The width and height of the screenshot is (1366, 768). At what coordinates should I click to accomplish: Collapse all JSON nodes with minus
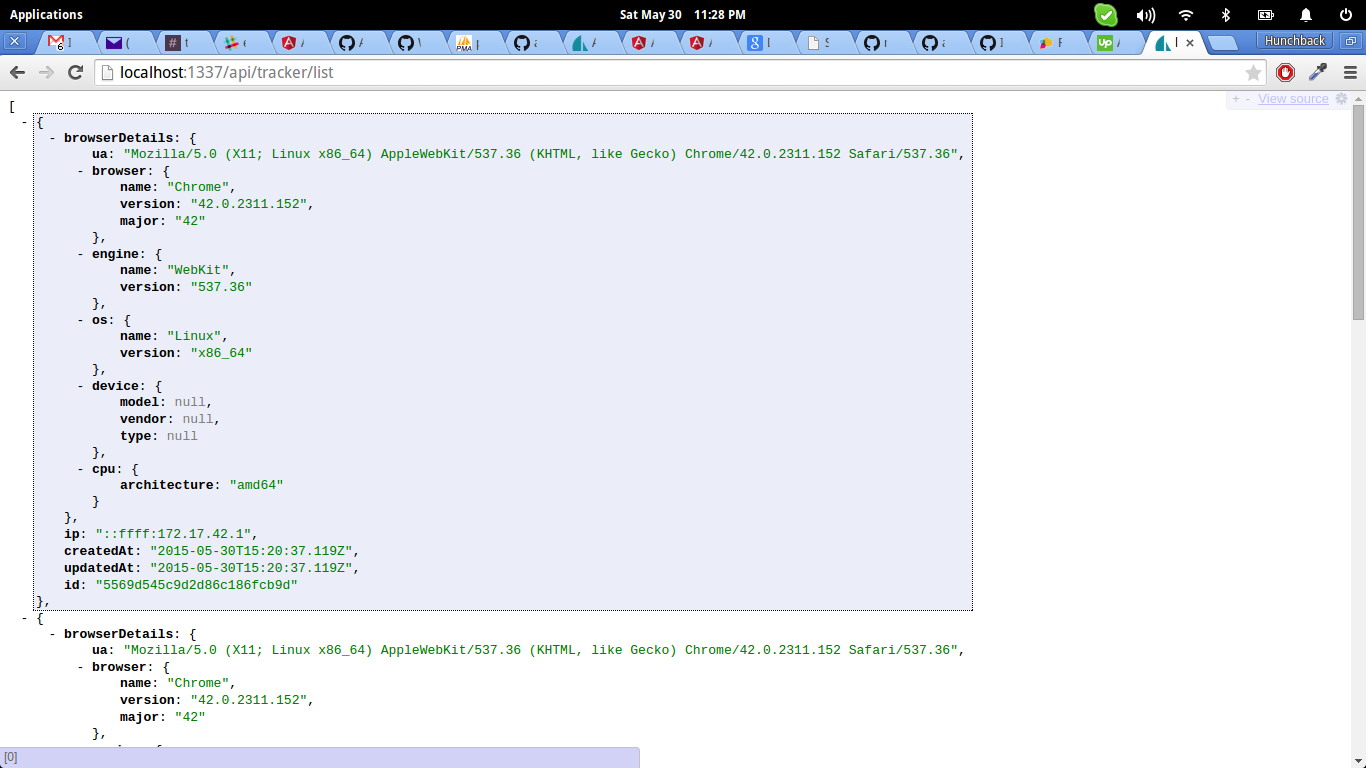pos(1248,99)
